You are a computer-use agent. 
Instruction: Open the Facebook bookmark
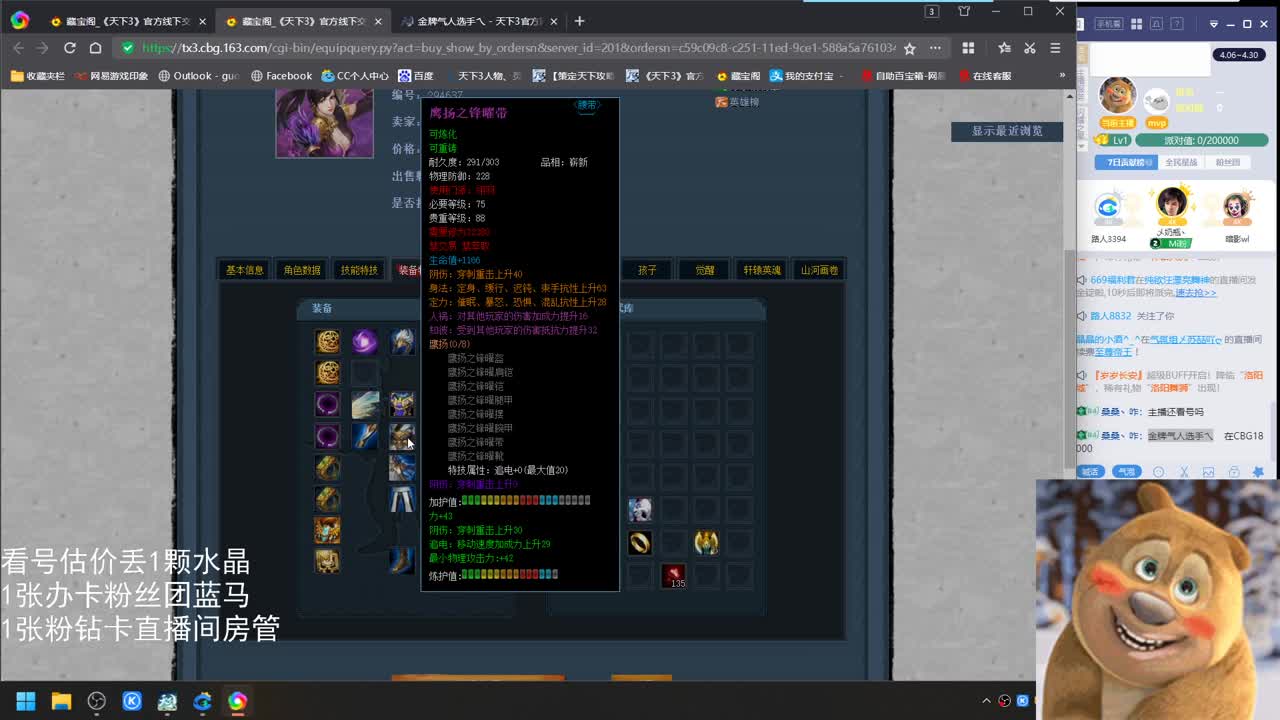pyautogui.click(x=281, y=76)
